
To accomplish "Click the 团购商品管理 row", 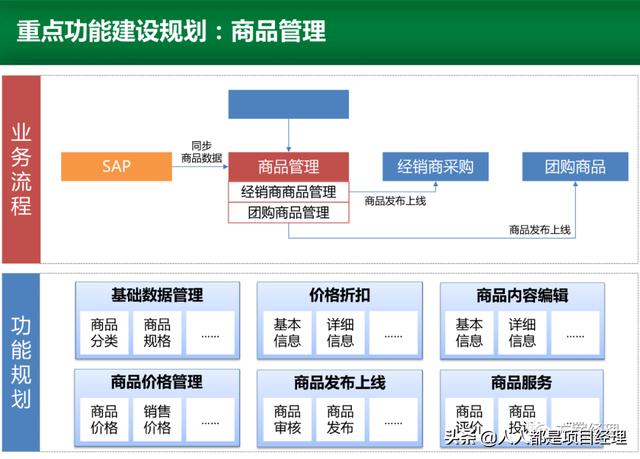I will (288, 212).
